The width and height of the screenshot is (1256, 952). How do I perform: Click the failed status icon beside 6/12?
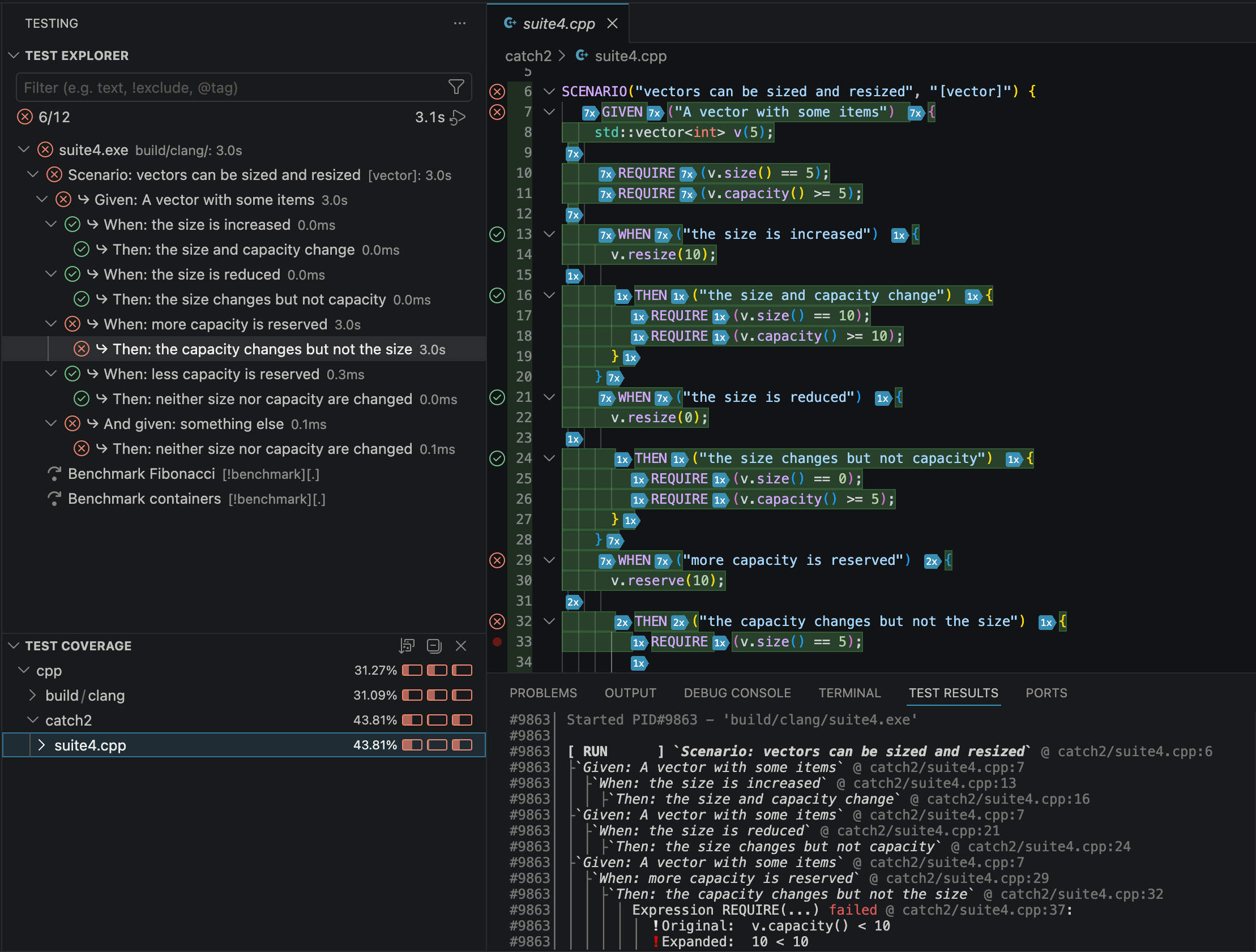point(25,117)
